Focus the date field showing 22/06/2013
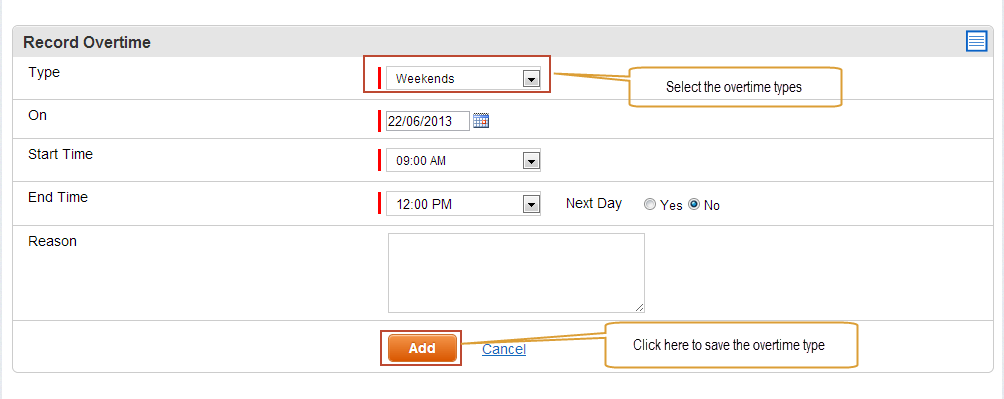 click(x=428, y=120)
